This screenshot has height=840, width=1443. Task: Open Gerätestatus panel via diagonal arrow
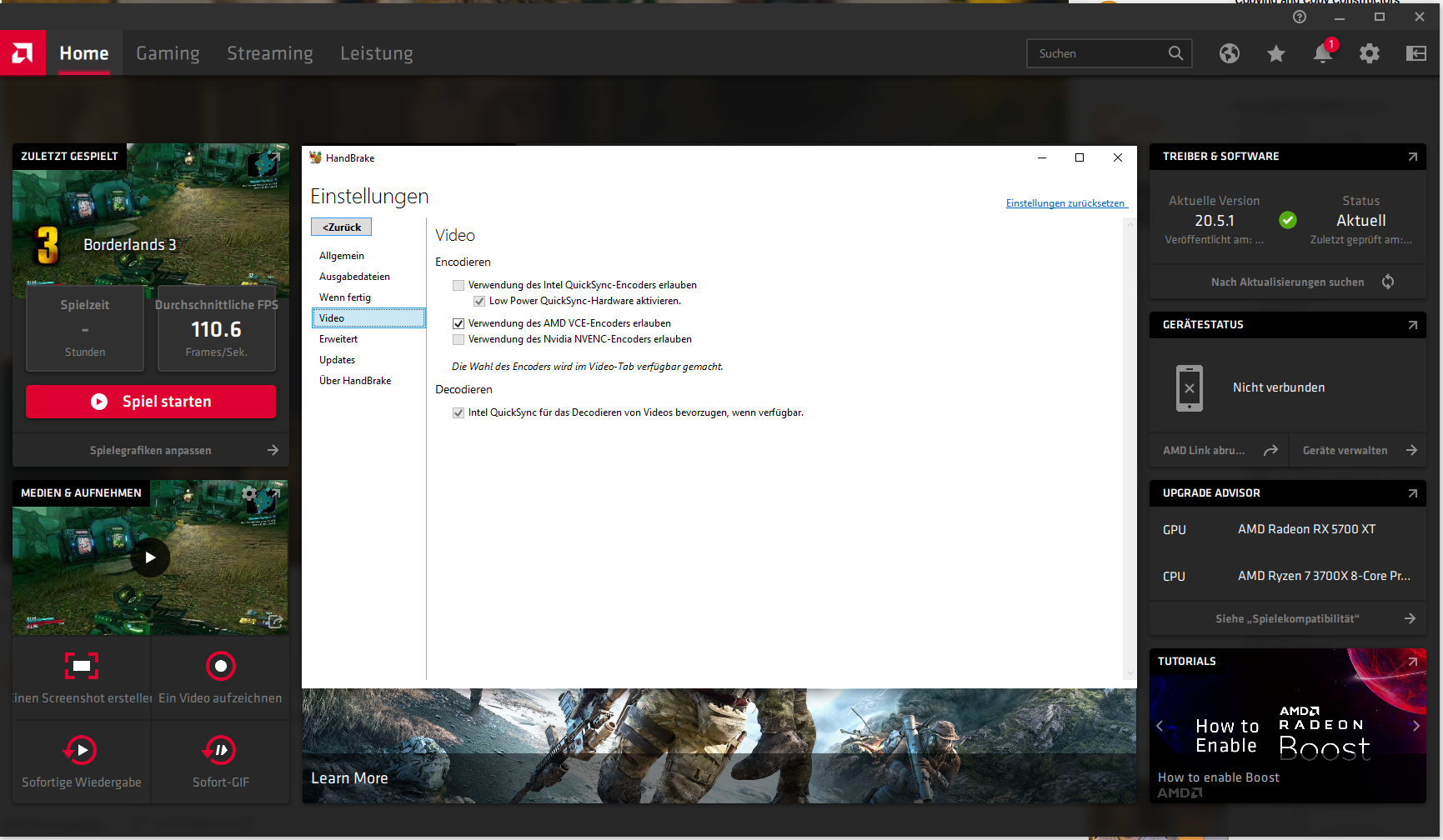[1413, 325]
